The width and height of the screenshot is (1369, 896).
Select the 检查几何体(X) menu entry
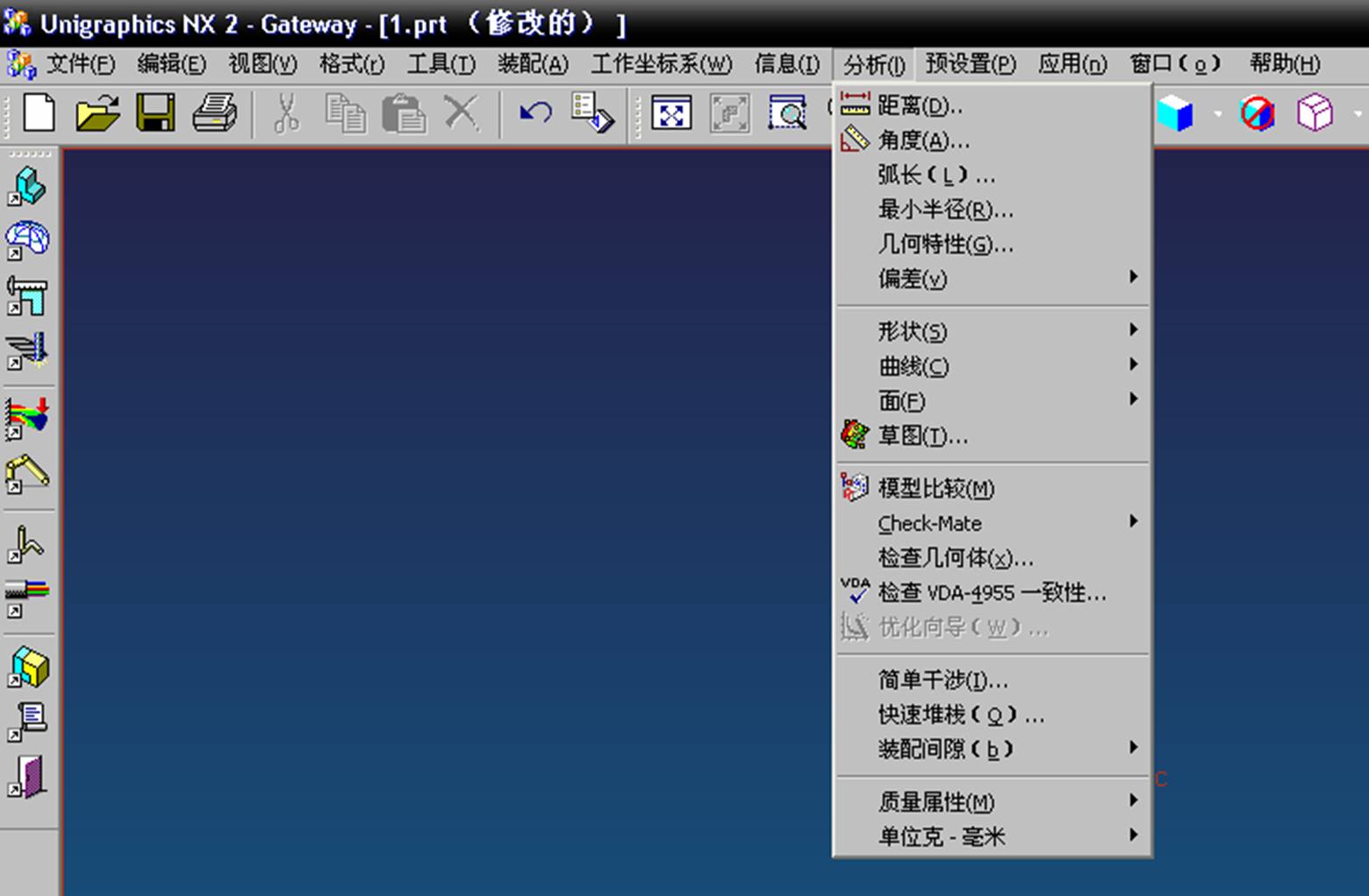coord(993,558)
